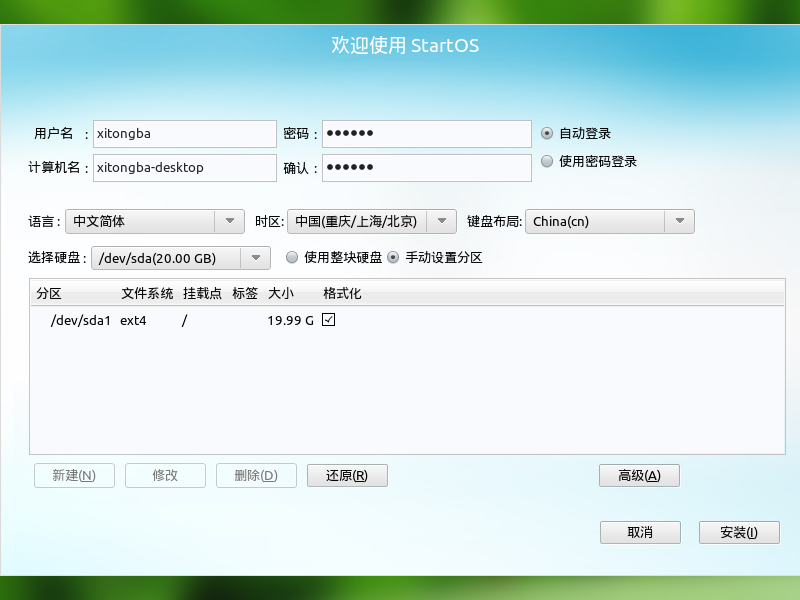The width and height of the screenshot is (800, 600).
Task: Click the 大小 column header
Action: 281,293
